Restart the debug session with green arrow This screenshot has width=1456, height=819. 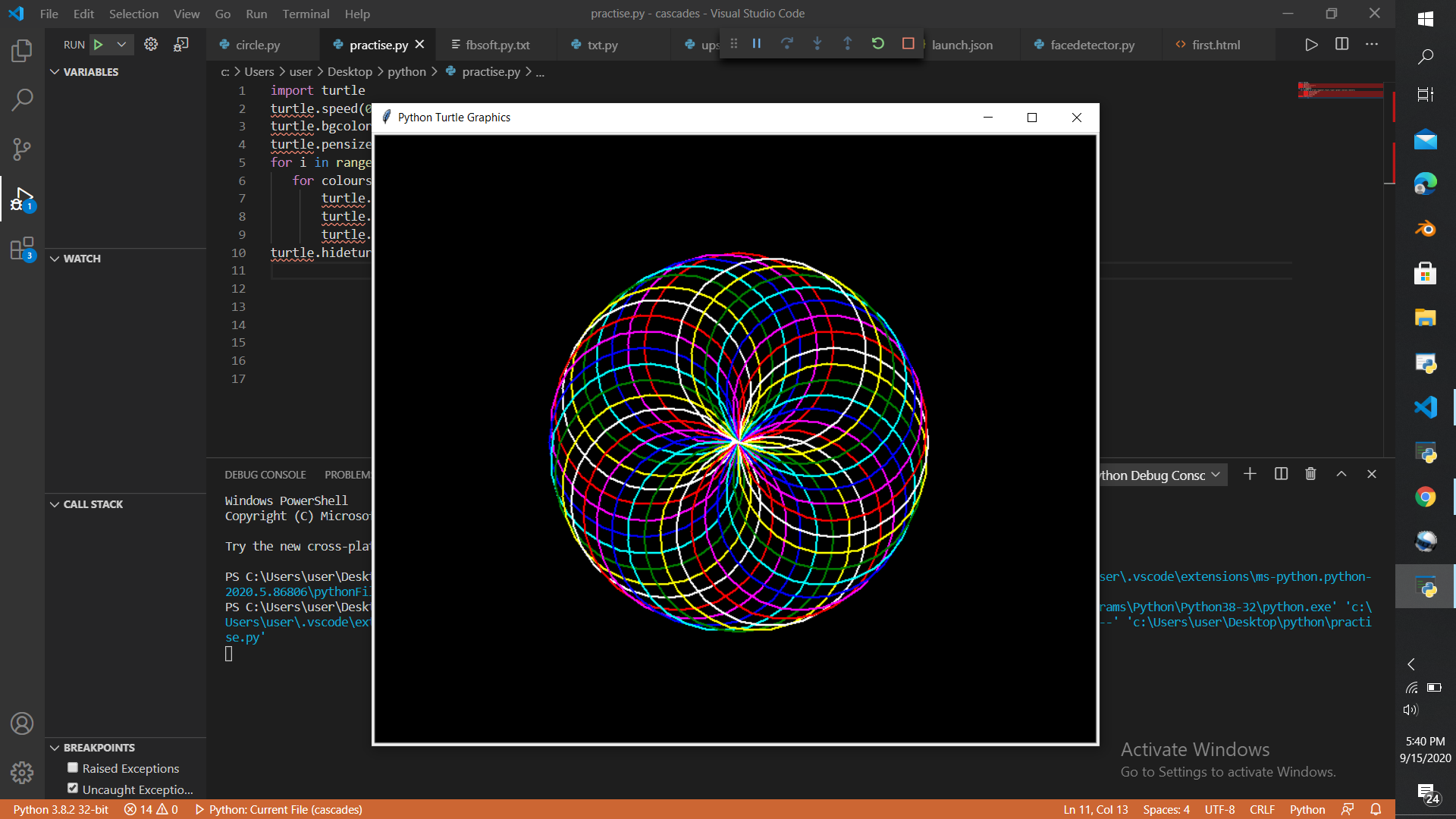[x=877, y=44]
